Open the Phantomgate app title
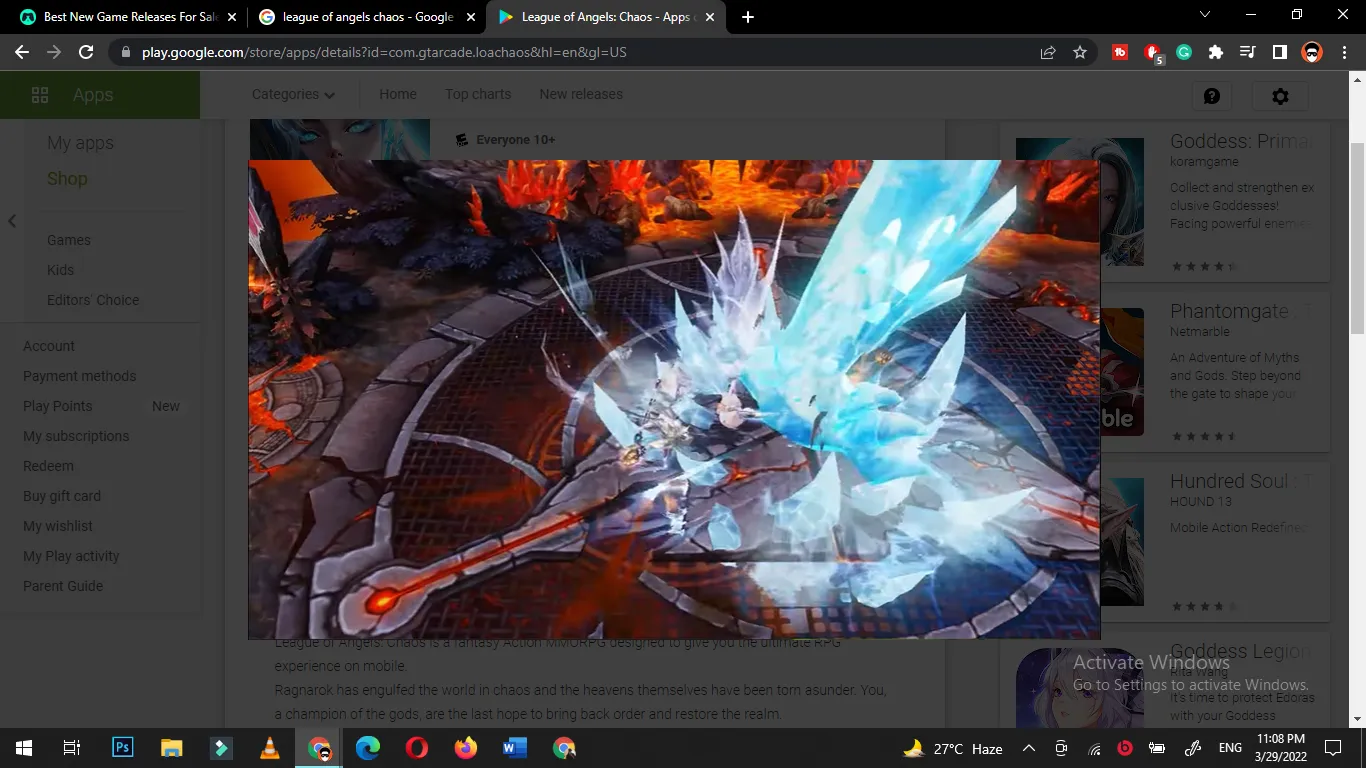This screenshot has height=768, width=1366. coord(1240,312)
